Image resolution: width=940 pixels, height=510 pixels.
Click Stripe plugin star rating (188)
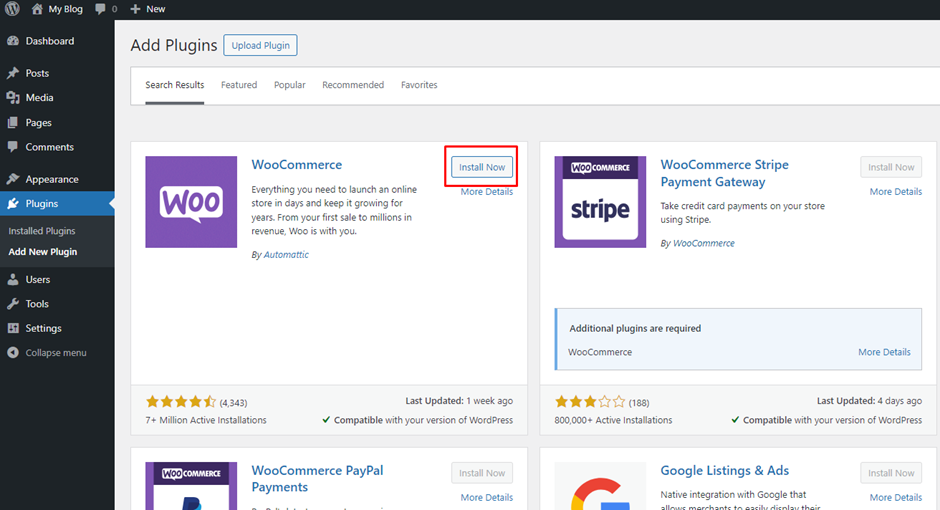pos(602,402)
